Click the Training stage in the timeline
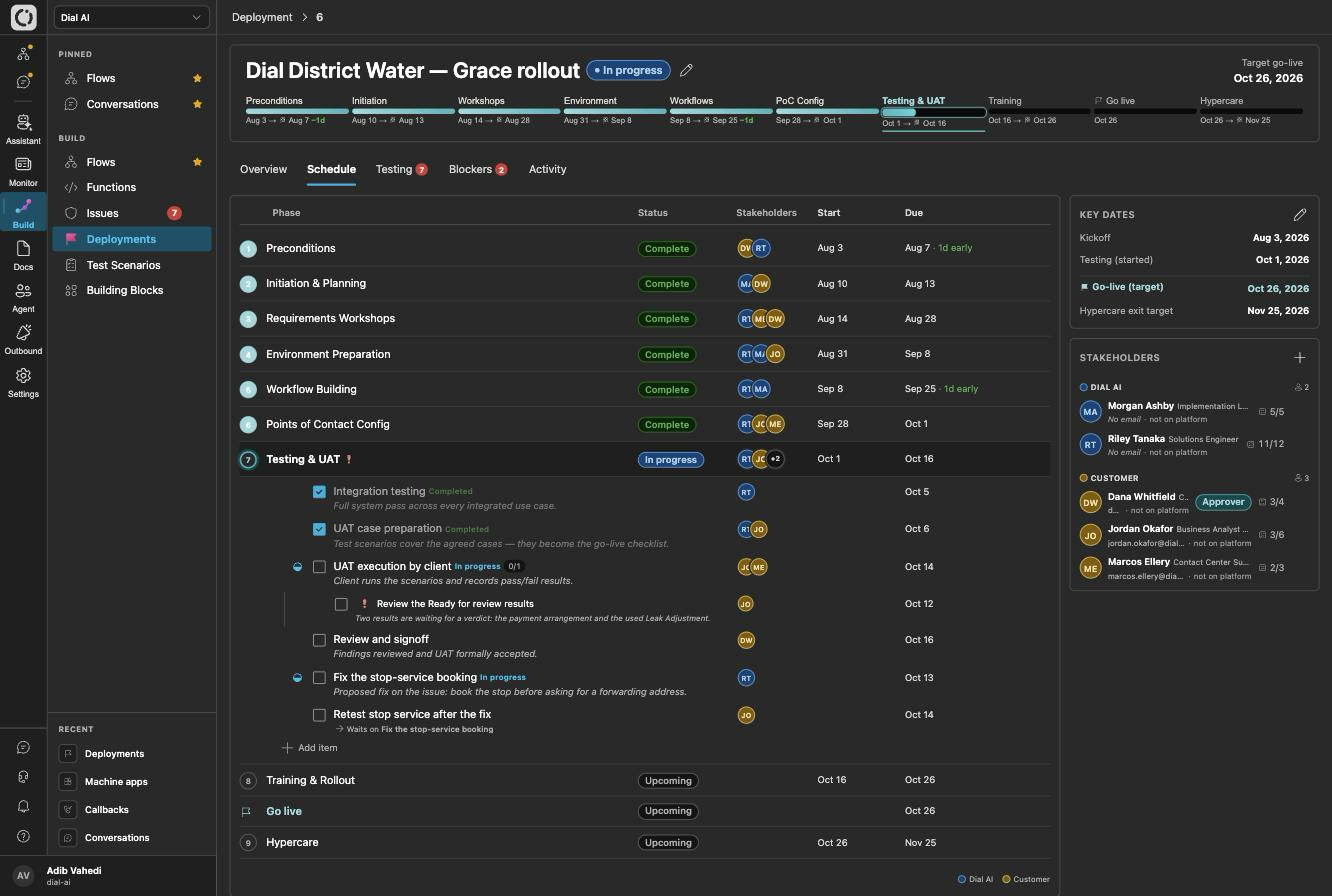This screenshot has width=1332, height=896. point(1039,111)
